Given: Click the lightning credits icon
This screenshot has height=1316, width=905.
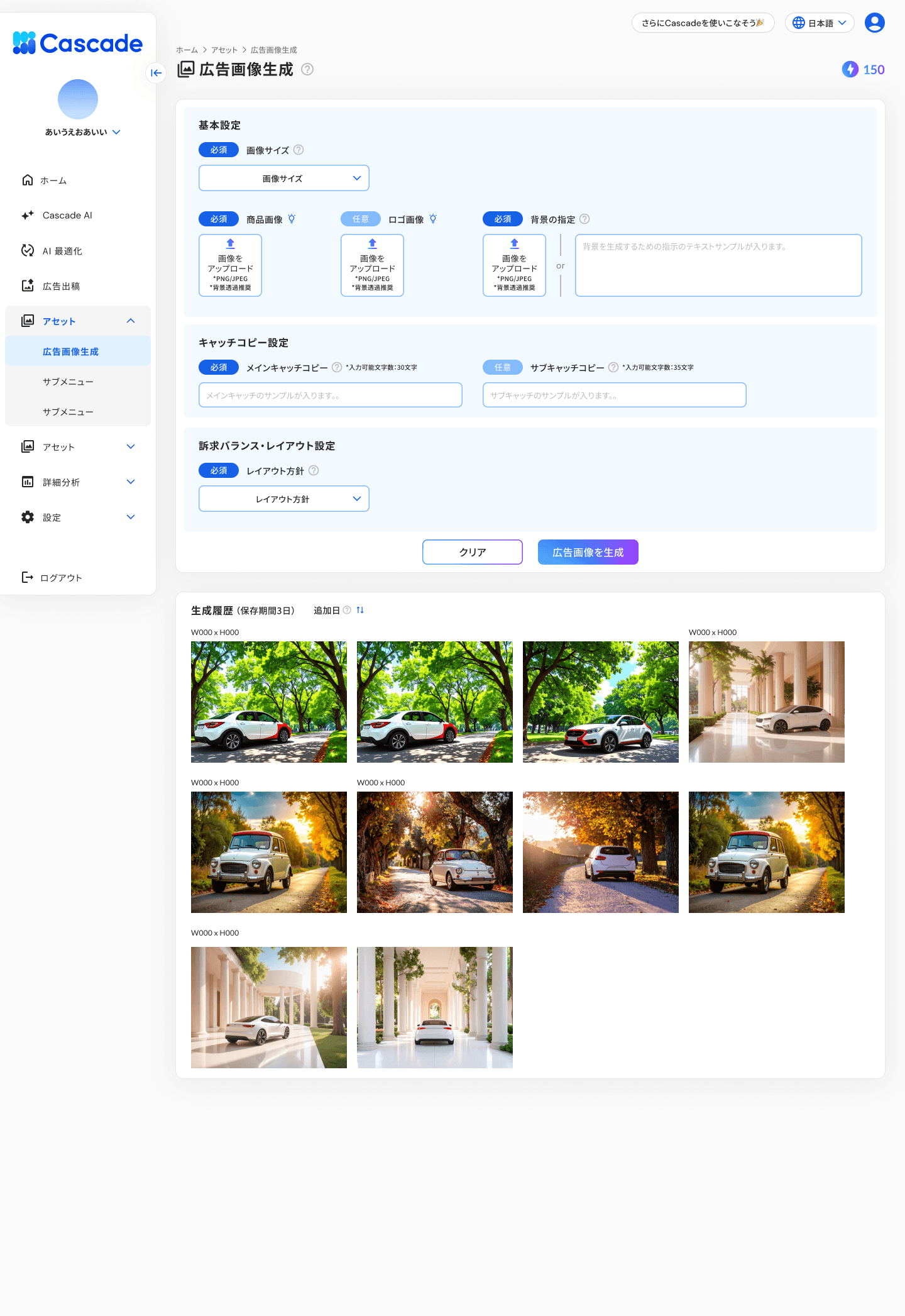Looking at the screenshot, I should click(x=850, y=69).
